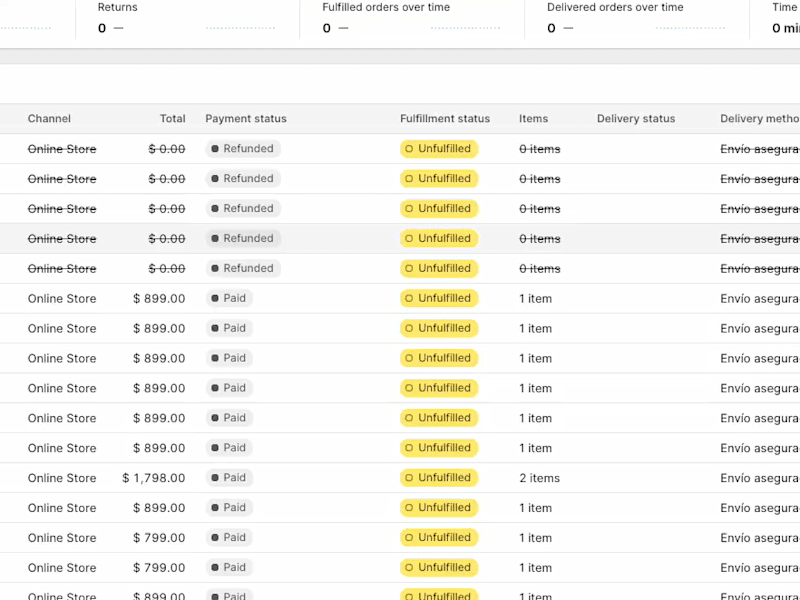Sort by the Total column header
The height and width of the screenshot is (600, 800).
click(x=172, y=118)
